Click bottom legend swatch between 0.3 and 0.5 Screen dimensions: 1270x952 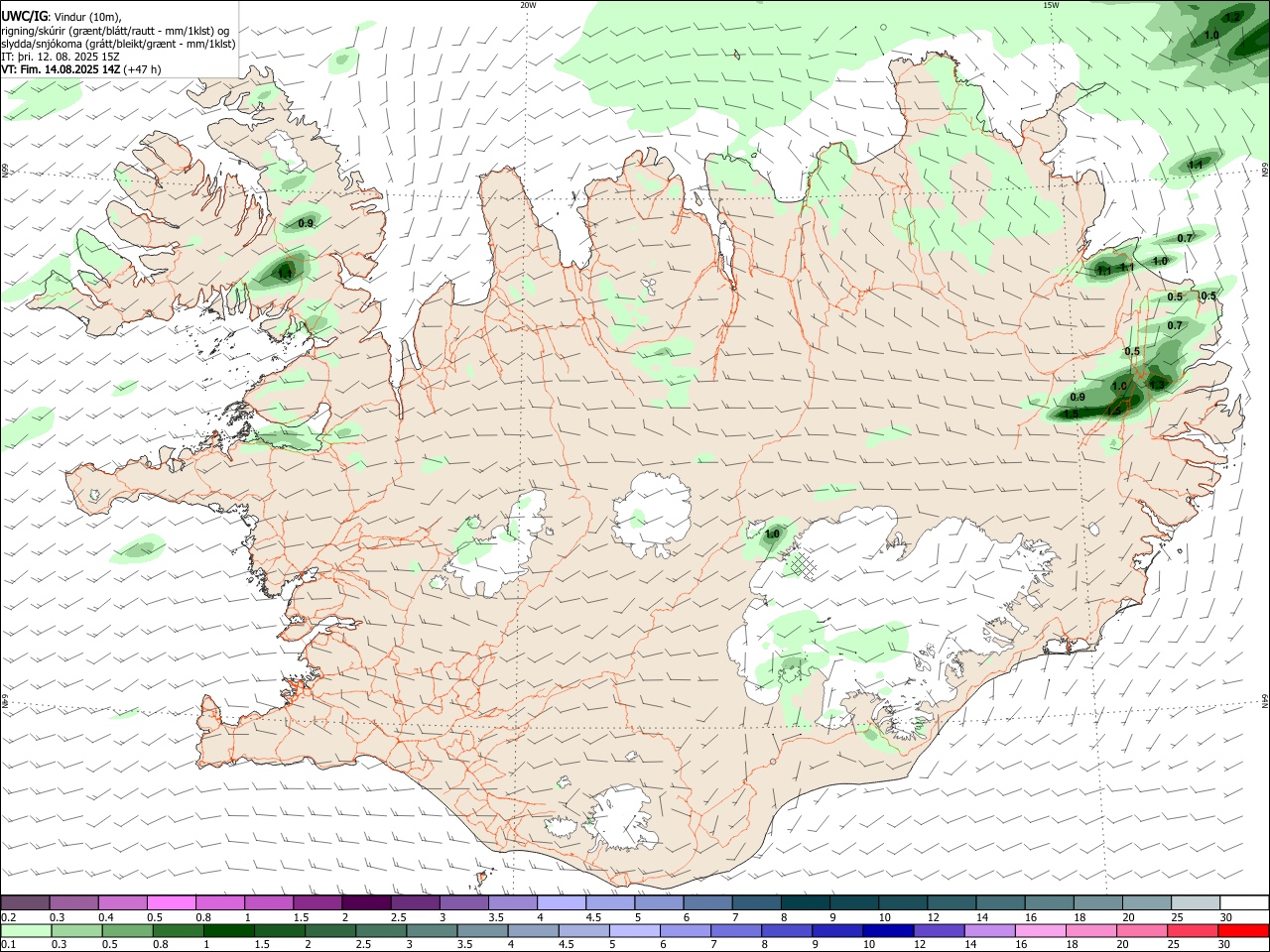pyautogui.click(x=76, y=930)
